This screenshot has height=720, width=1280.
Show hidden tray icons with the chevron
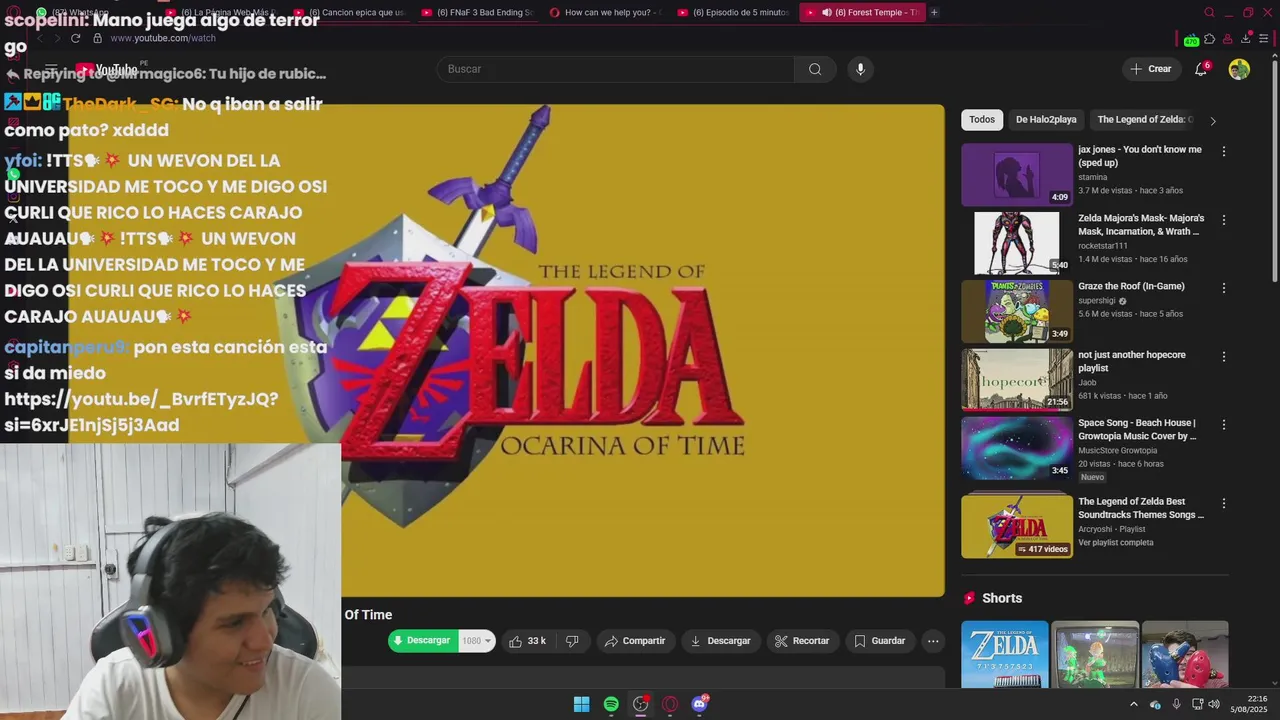tap(1133, 704)
